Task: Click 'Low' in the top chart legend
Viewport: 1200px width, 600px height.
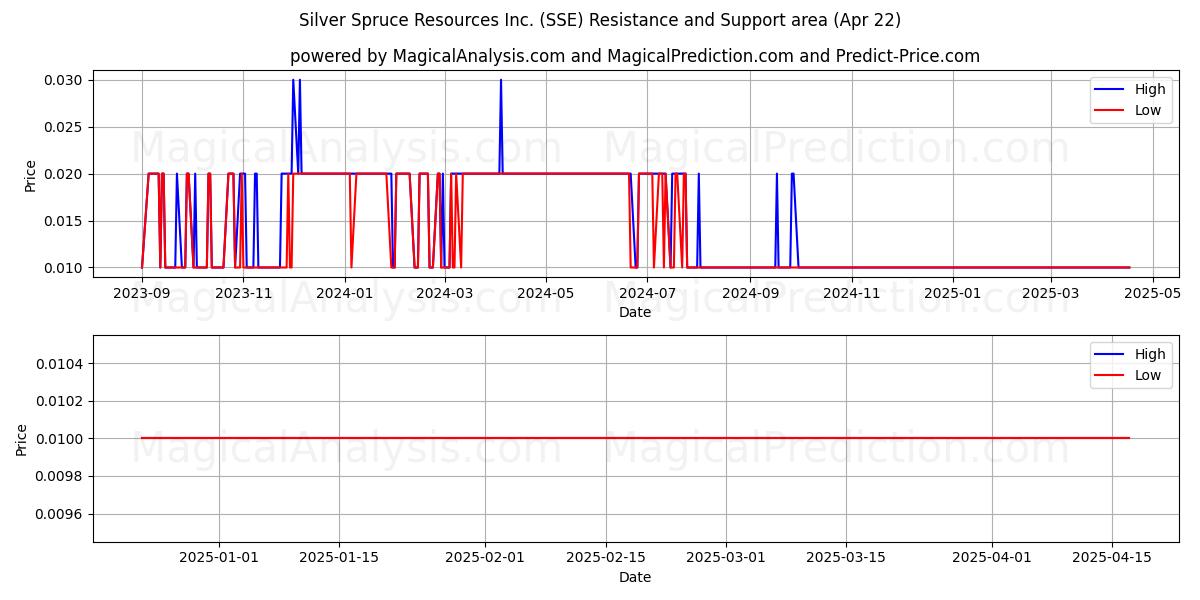Action: tap(1148, 111)
